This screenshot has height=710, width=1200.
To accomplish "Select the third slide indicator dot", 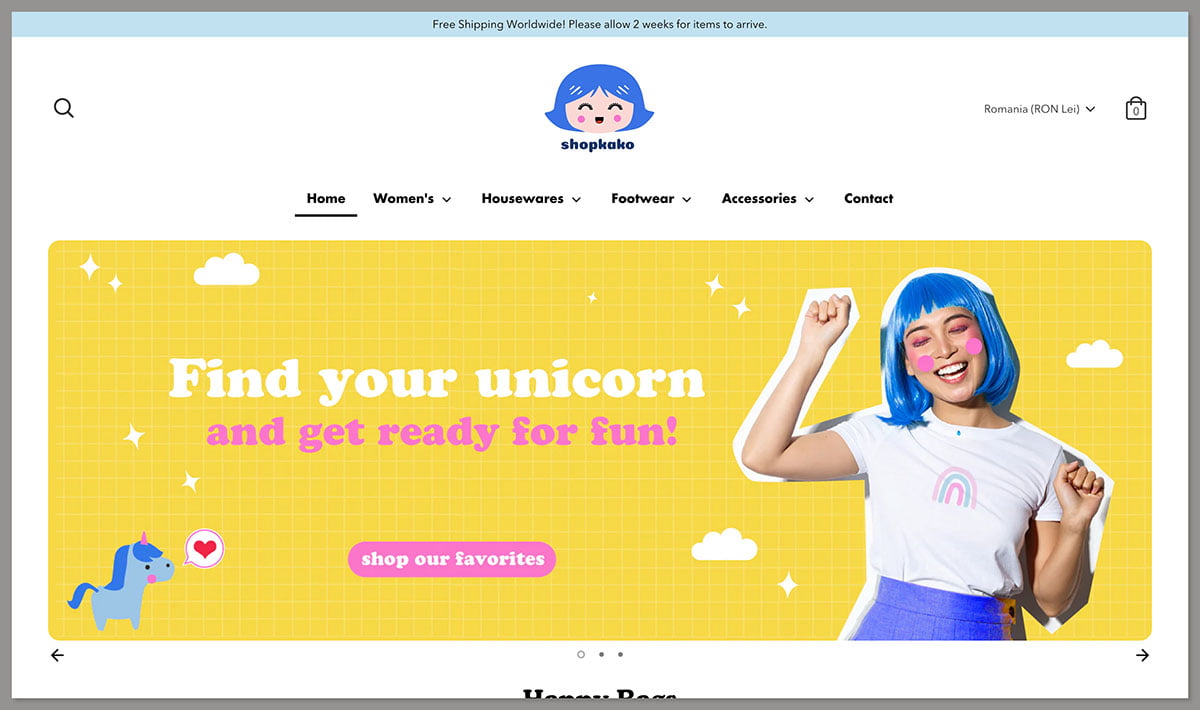I will pyautogui.click(x=620, y=655).
